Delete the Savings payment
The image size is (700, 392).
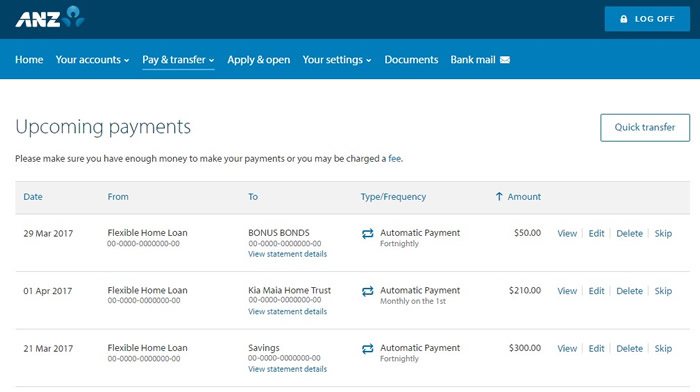(629, 349)
